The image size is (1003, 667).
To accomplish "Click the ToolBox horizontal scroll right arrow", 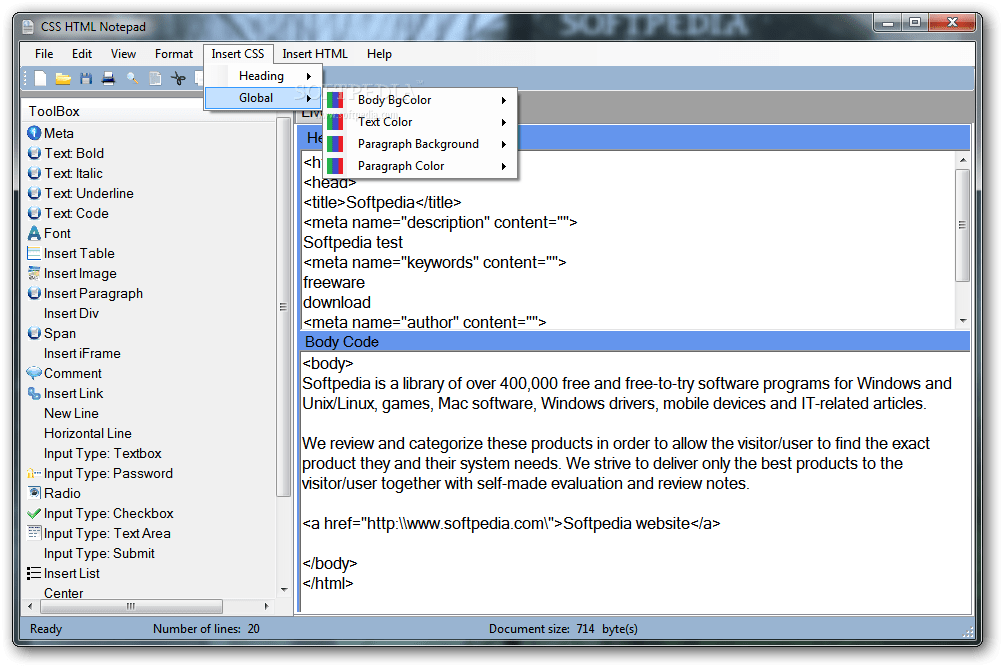I will tap(267, 606).
